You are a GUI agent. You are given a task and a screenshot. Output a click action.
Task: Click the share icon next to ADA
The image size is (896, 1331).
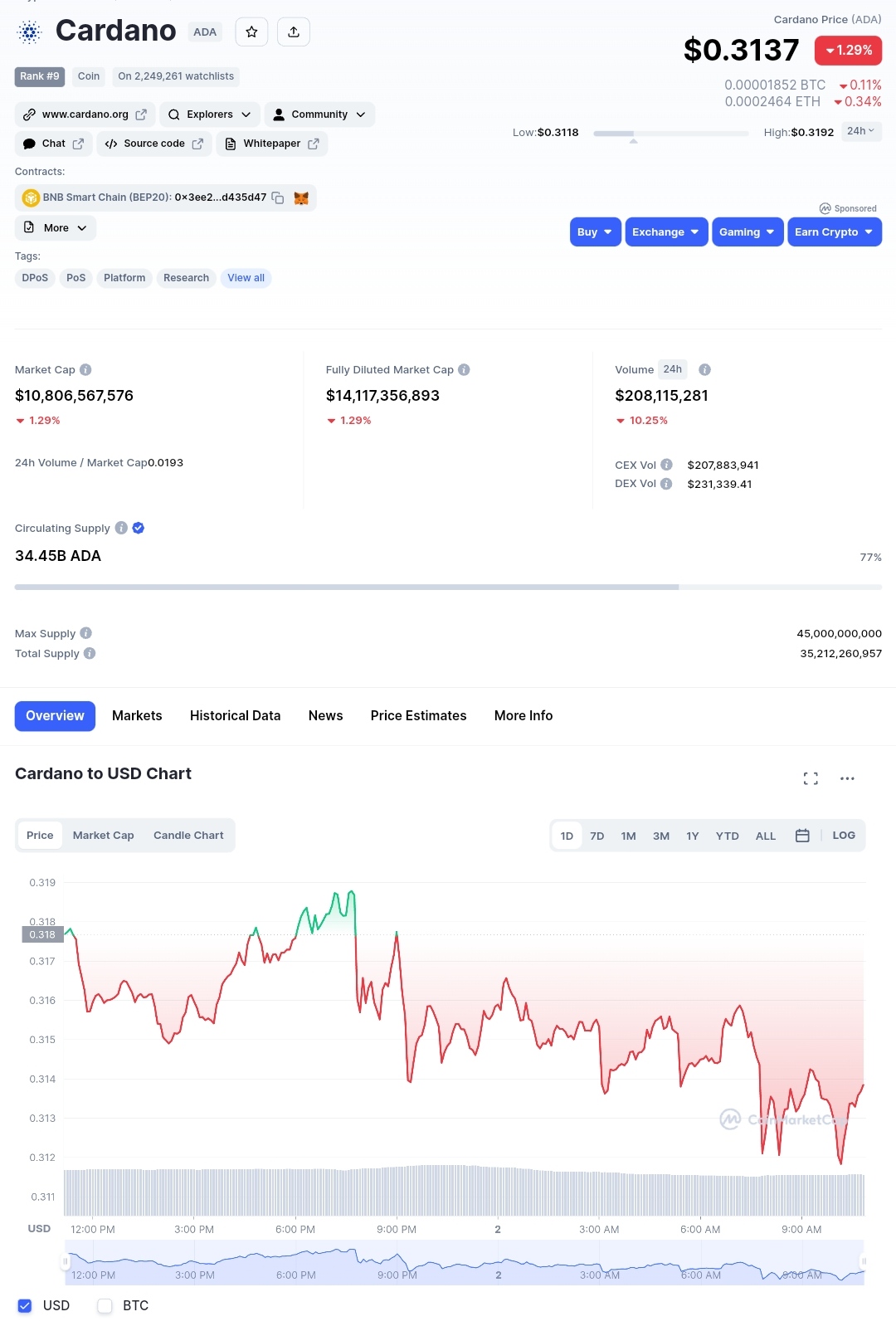294,32
